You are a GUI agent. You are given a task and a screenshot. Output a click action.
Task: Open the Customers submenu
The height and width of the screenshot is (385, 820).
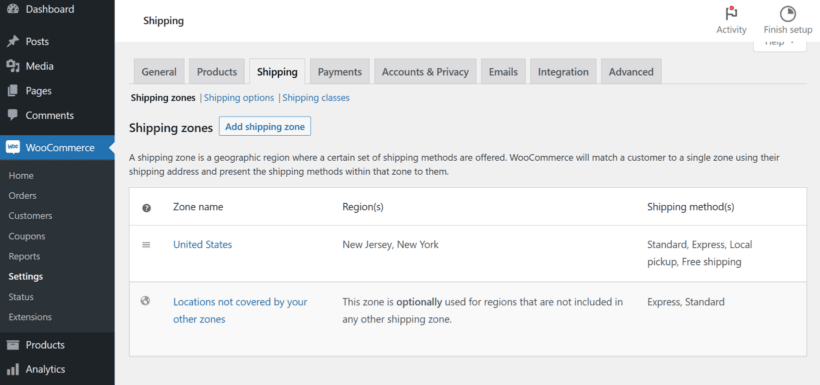coord(30,216)
